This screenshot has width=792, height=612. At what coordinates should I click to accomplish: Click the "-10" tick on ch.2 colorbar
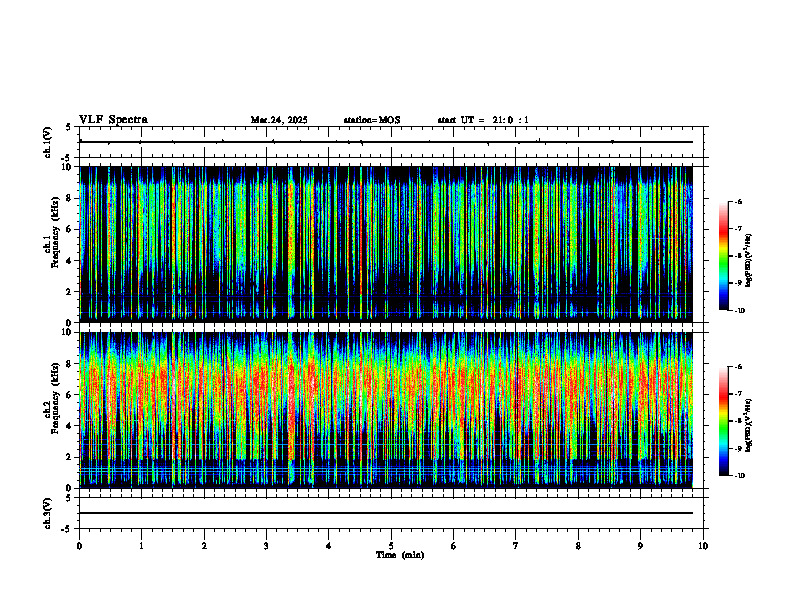pyautogui.click(x=739, y=476)
